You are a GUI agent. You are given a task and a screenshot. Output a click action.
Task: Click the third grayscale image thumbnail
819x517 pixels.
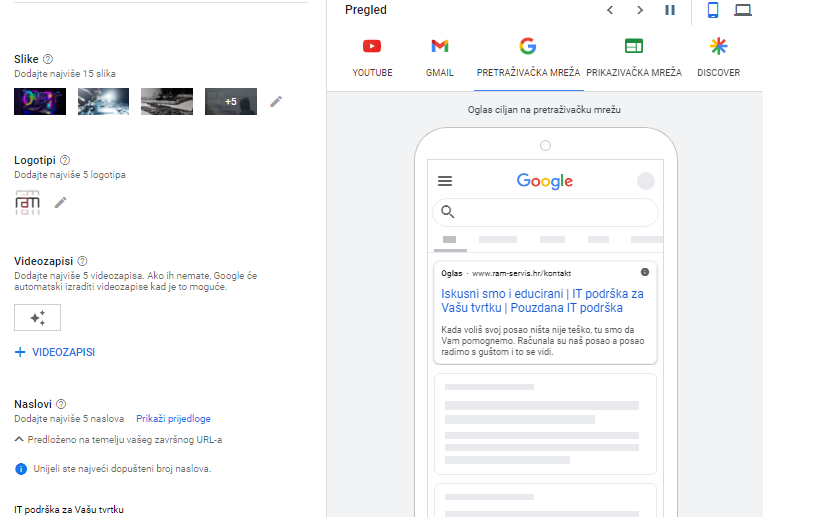(x=167, y=101)
